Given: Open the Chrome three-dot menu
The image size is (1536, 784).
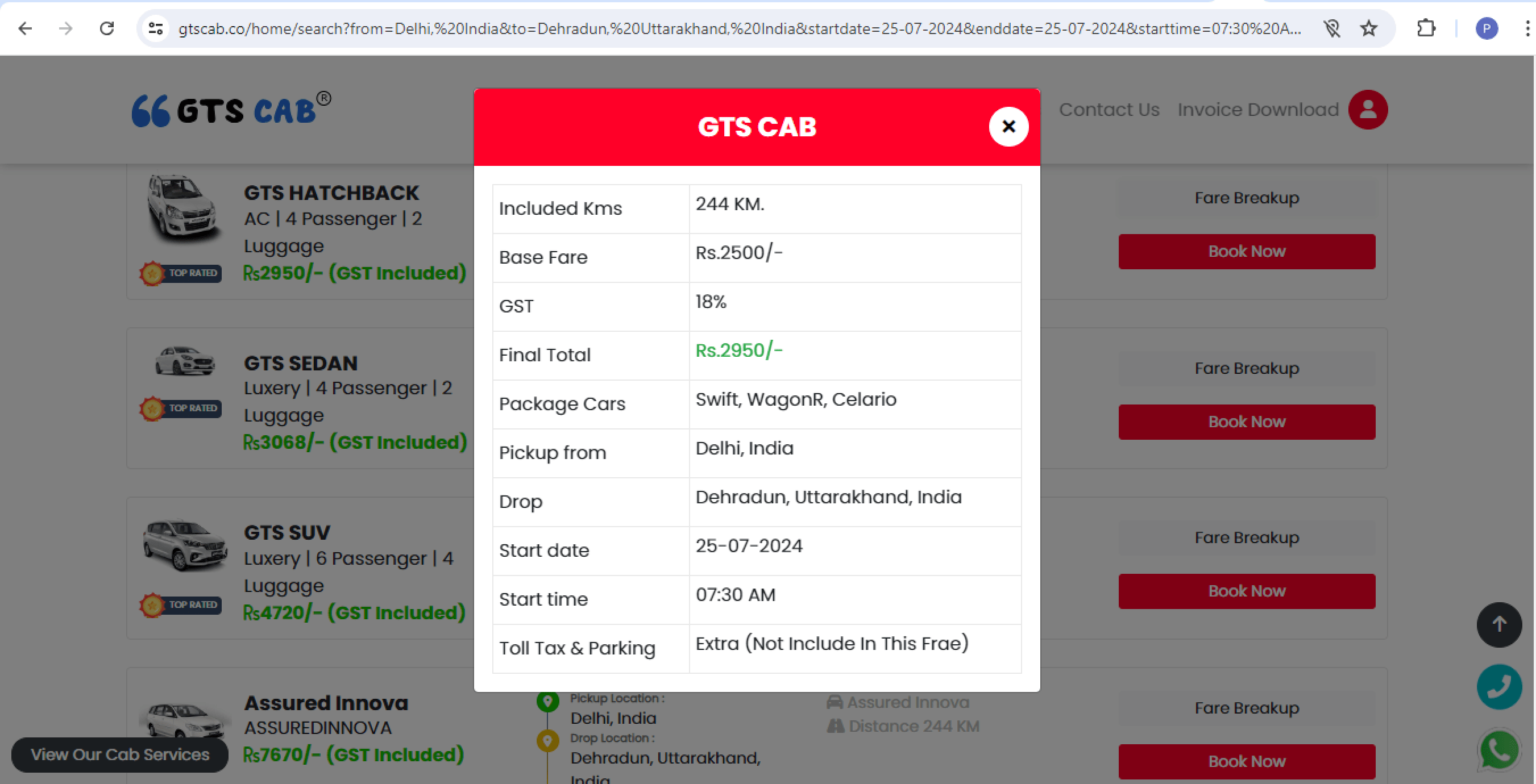Looking at the screenshot, I should point(1526,28).
